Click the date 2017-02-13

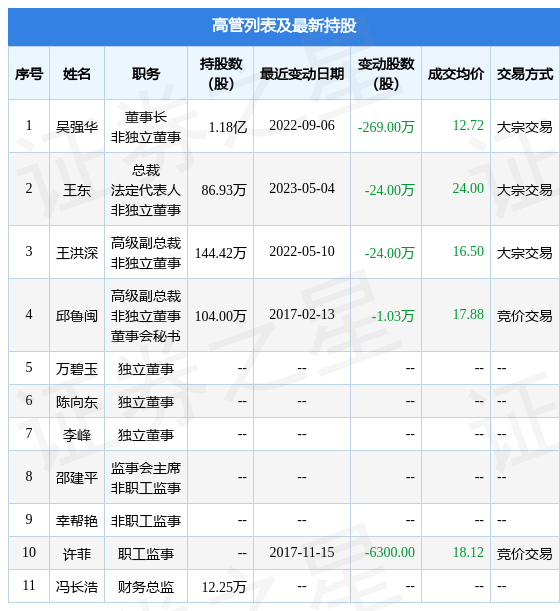(302, 314)
